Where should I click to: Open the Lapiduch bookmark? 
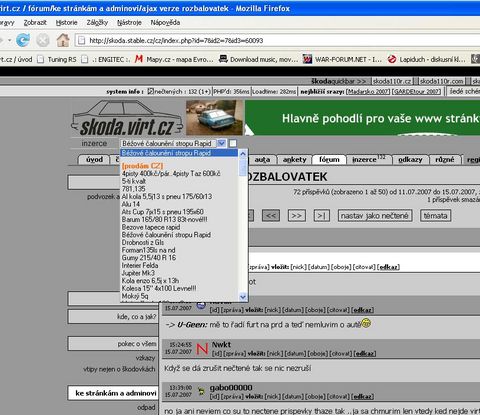click(426, 59)
